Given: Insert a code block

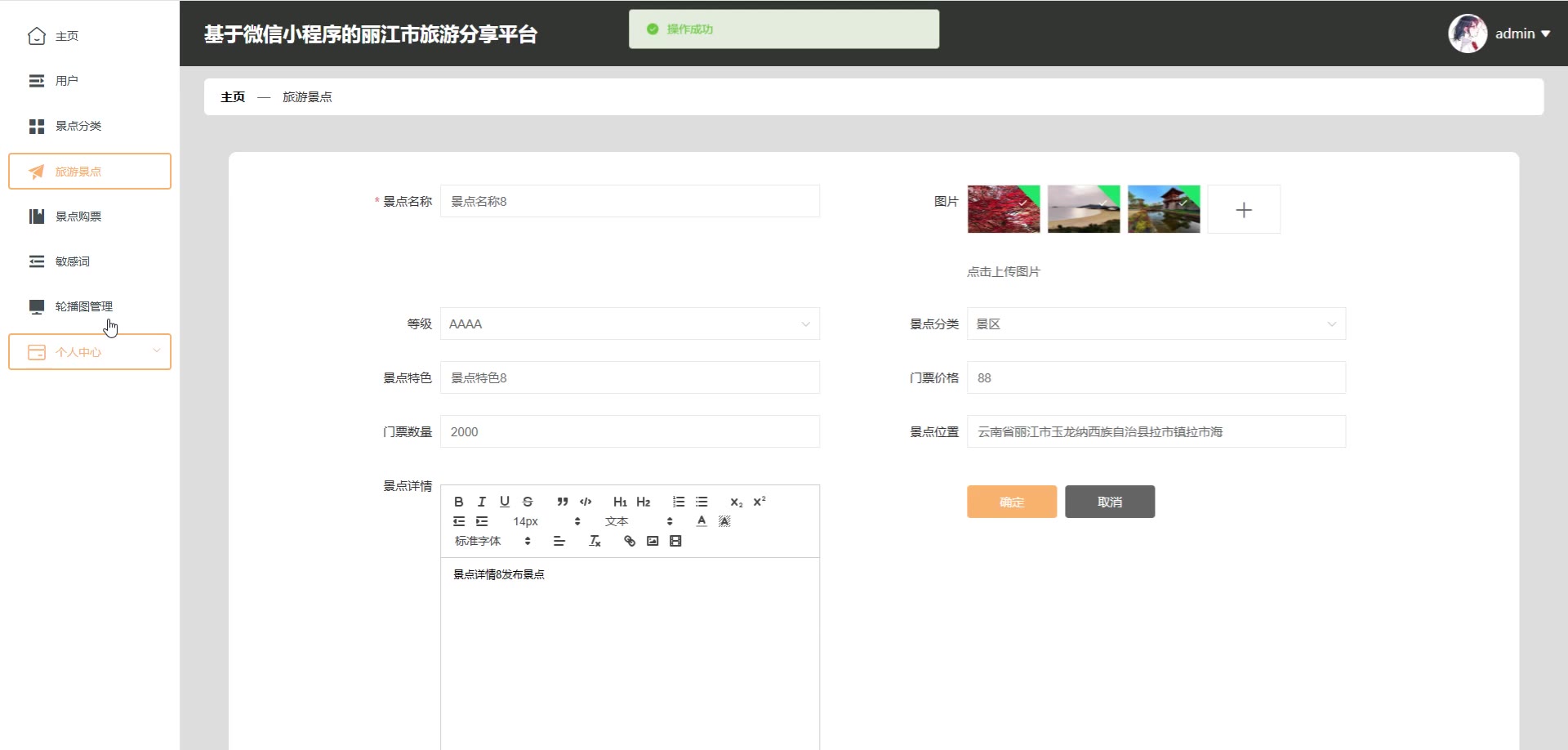Looking at the screenshot, I should coord(586,502).
